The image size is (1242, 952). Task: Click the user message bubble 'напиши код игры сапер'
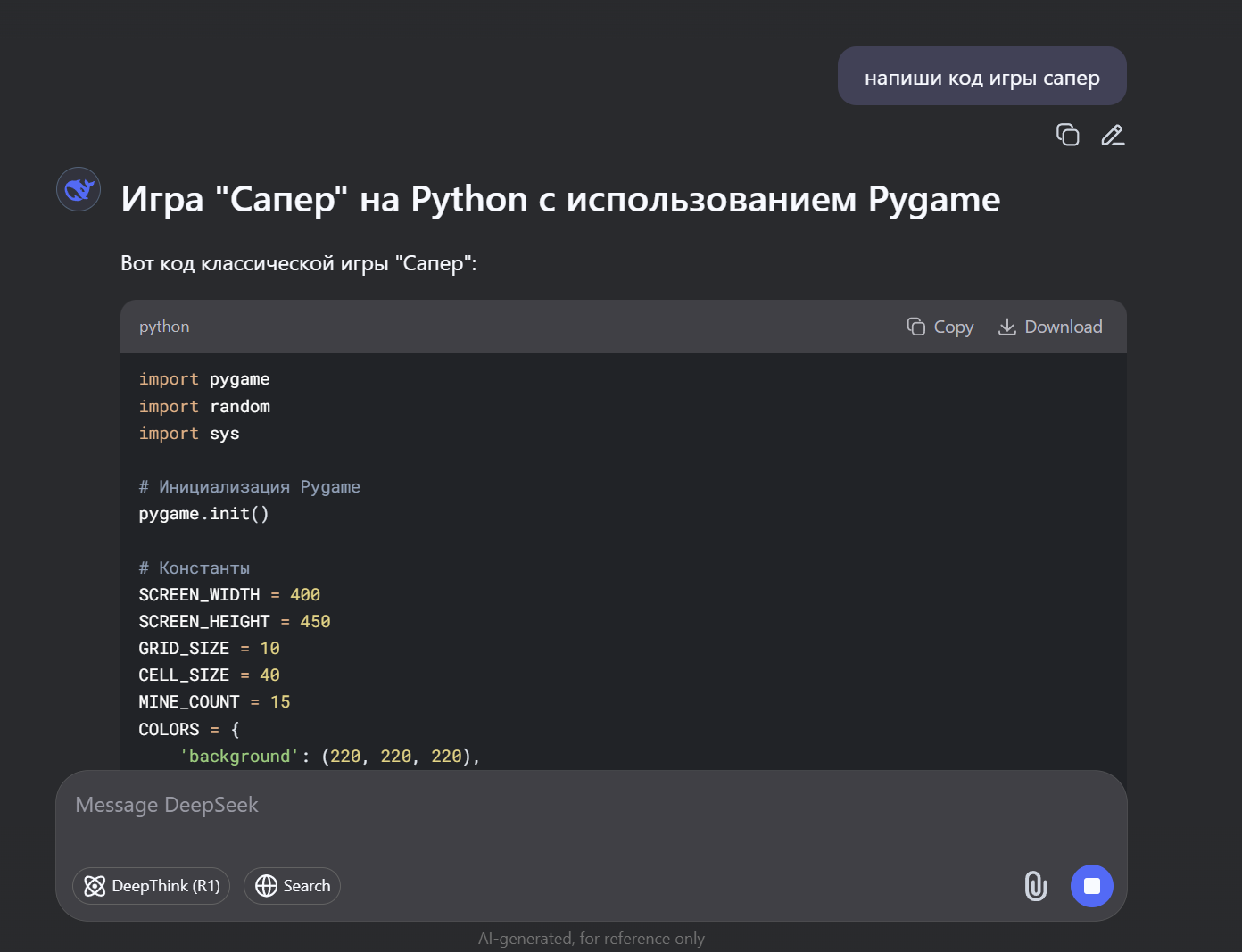click(982, 76)
